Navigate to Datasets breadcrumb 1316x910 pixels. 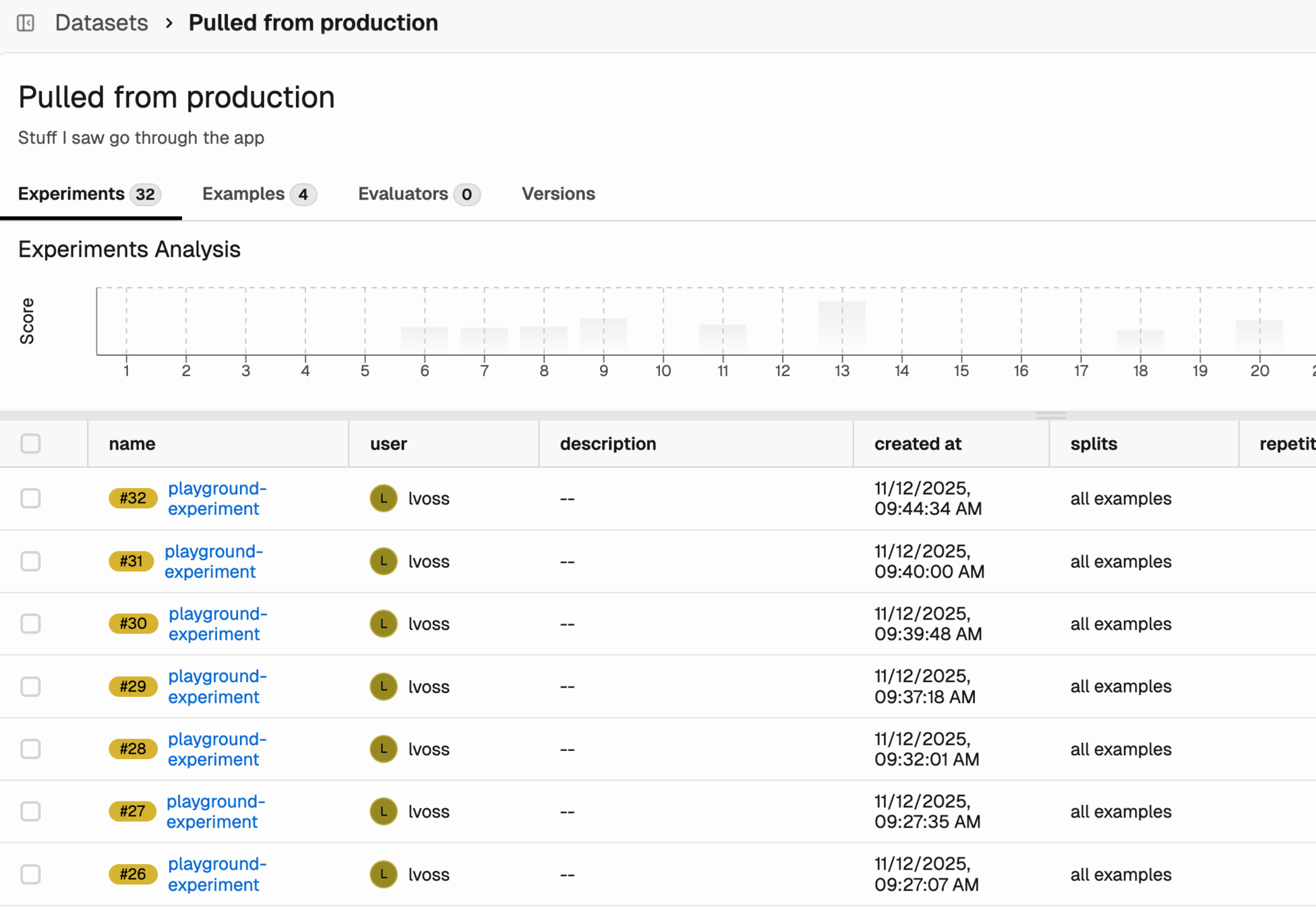point(101,23)
